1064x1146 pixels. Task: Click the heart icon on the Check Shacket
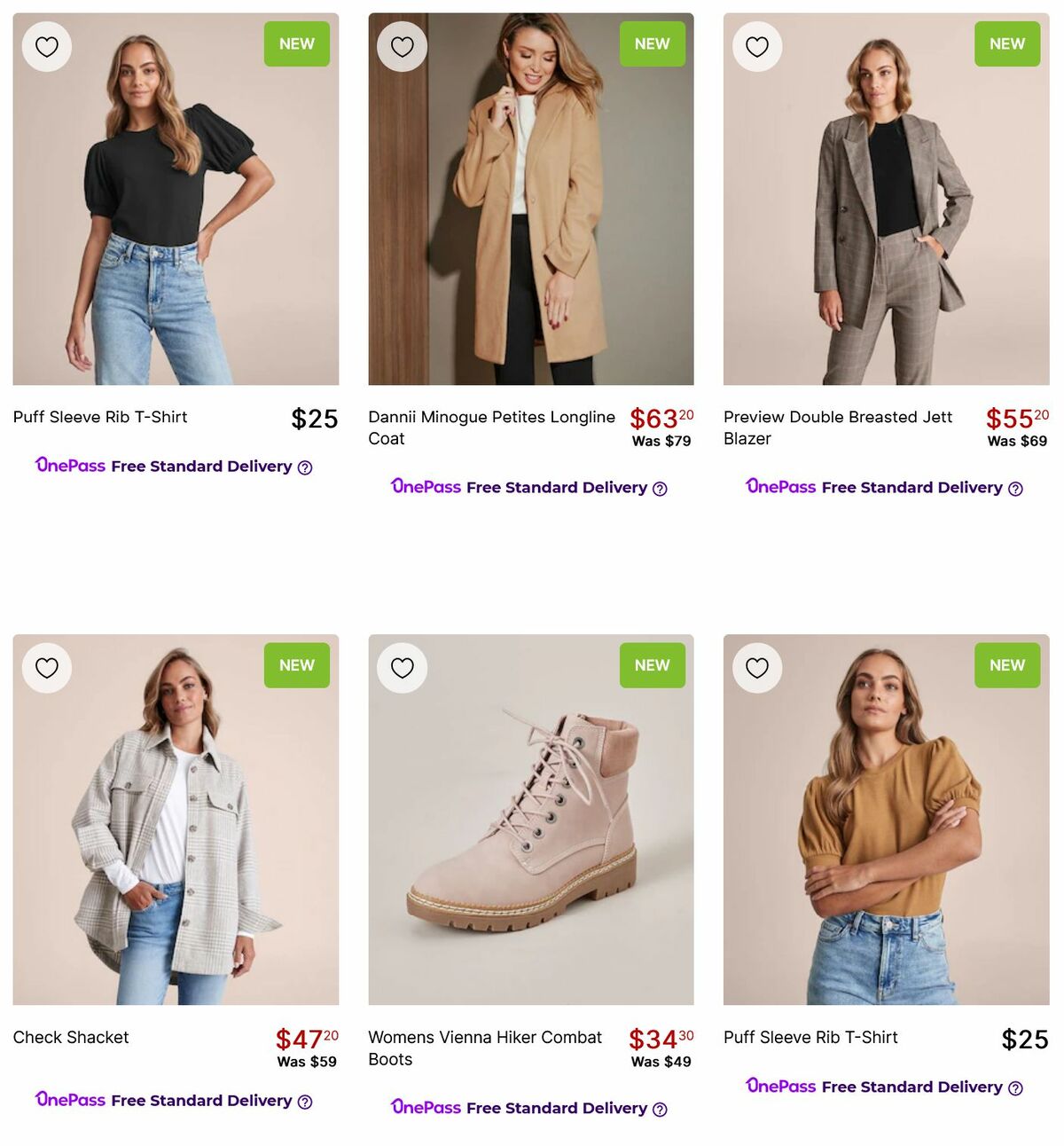pyautogui.click(x=46, y=667)
